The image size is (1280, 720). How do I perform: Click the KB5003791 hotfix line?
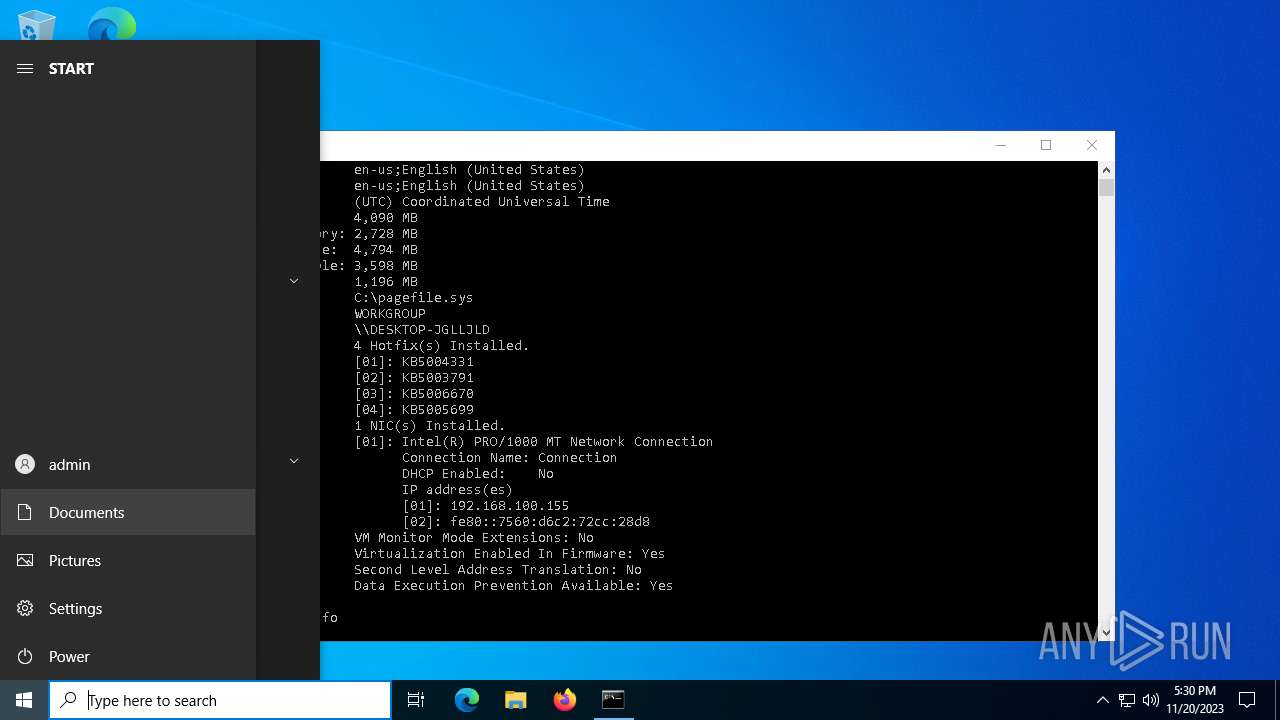(414, 378)
